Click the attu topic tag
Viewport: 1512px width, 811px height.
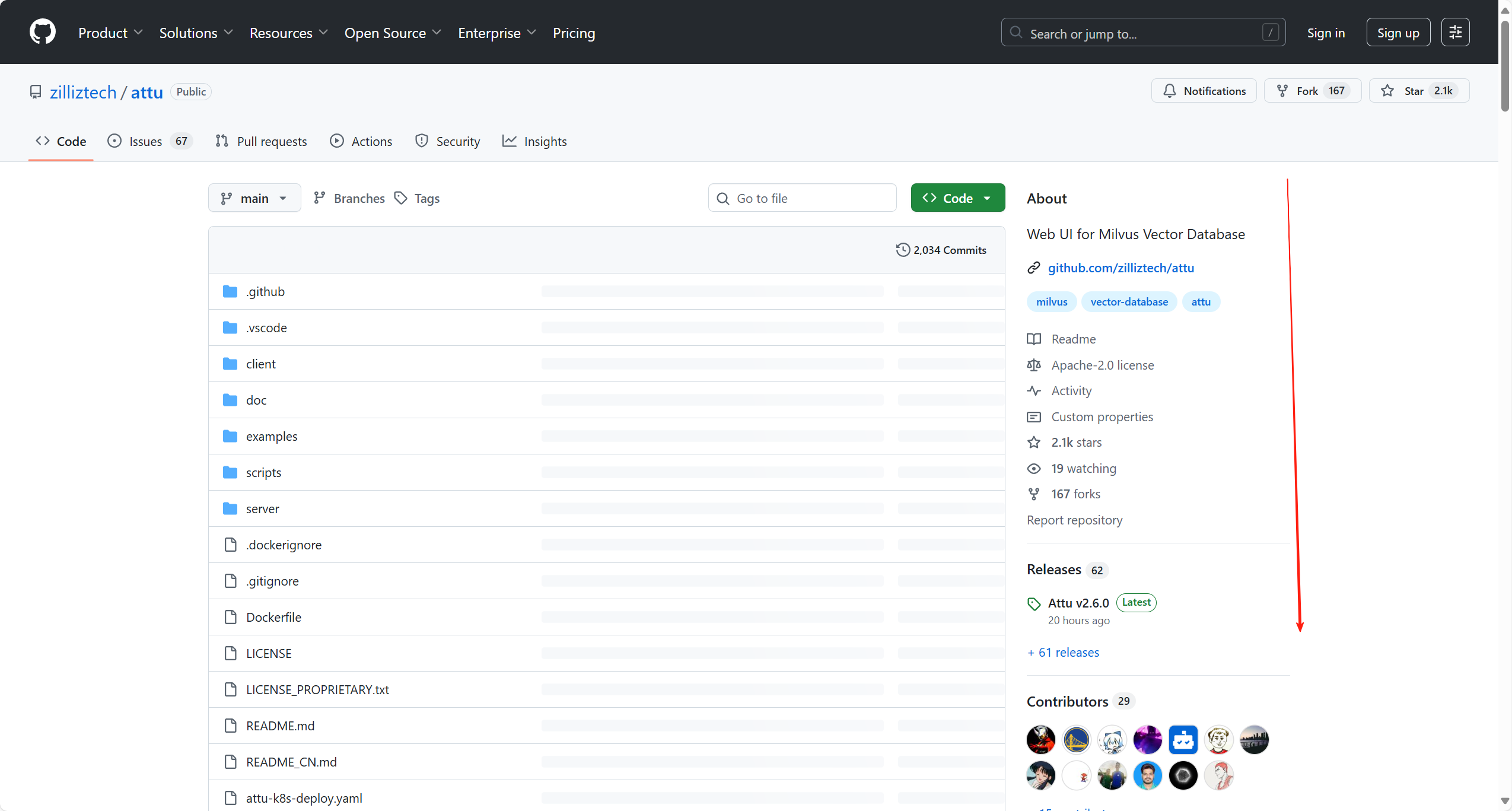click(1201, 301)
